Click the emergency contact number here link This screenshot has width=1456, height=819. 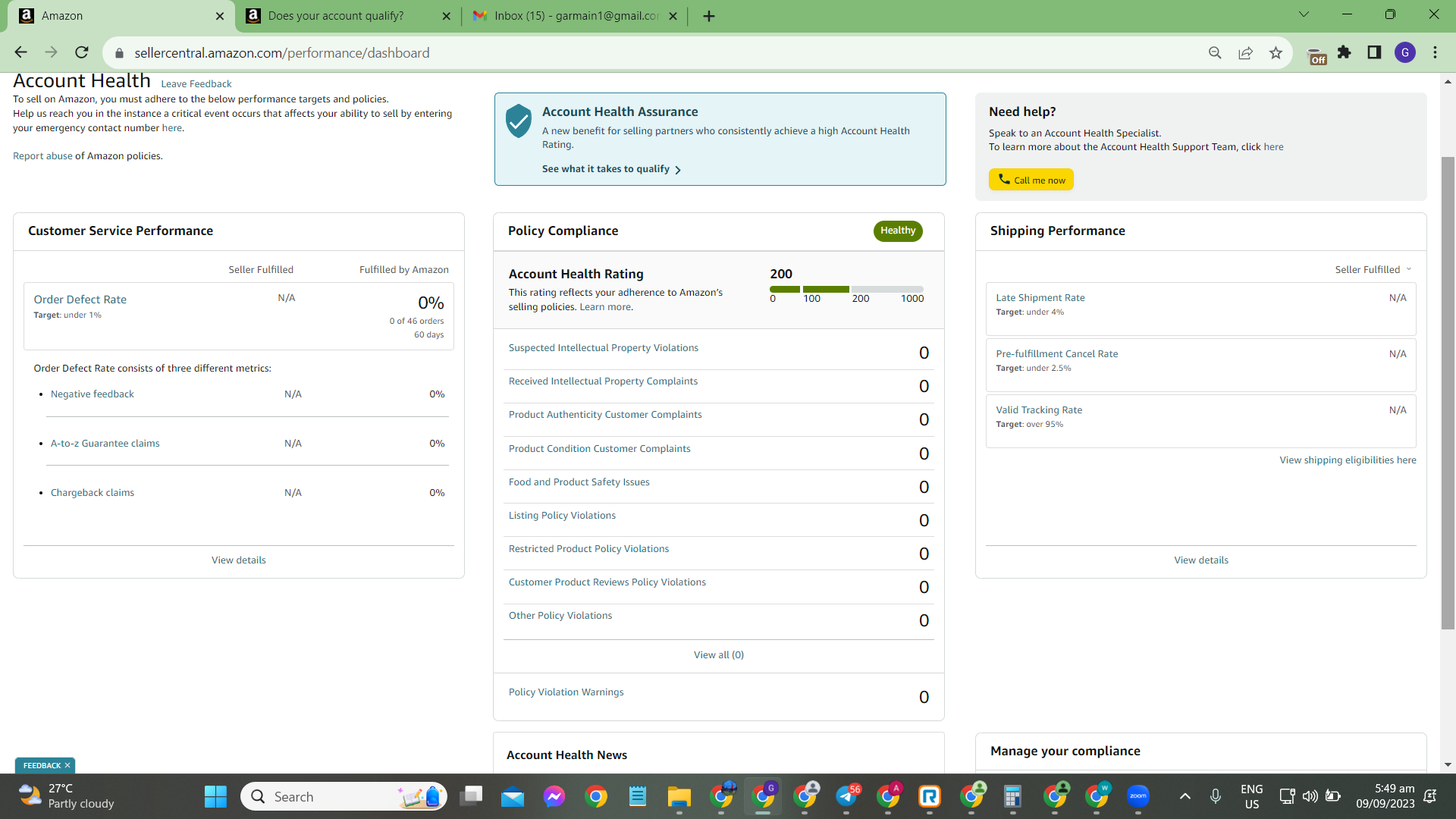point(171,127)
